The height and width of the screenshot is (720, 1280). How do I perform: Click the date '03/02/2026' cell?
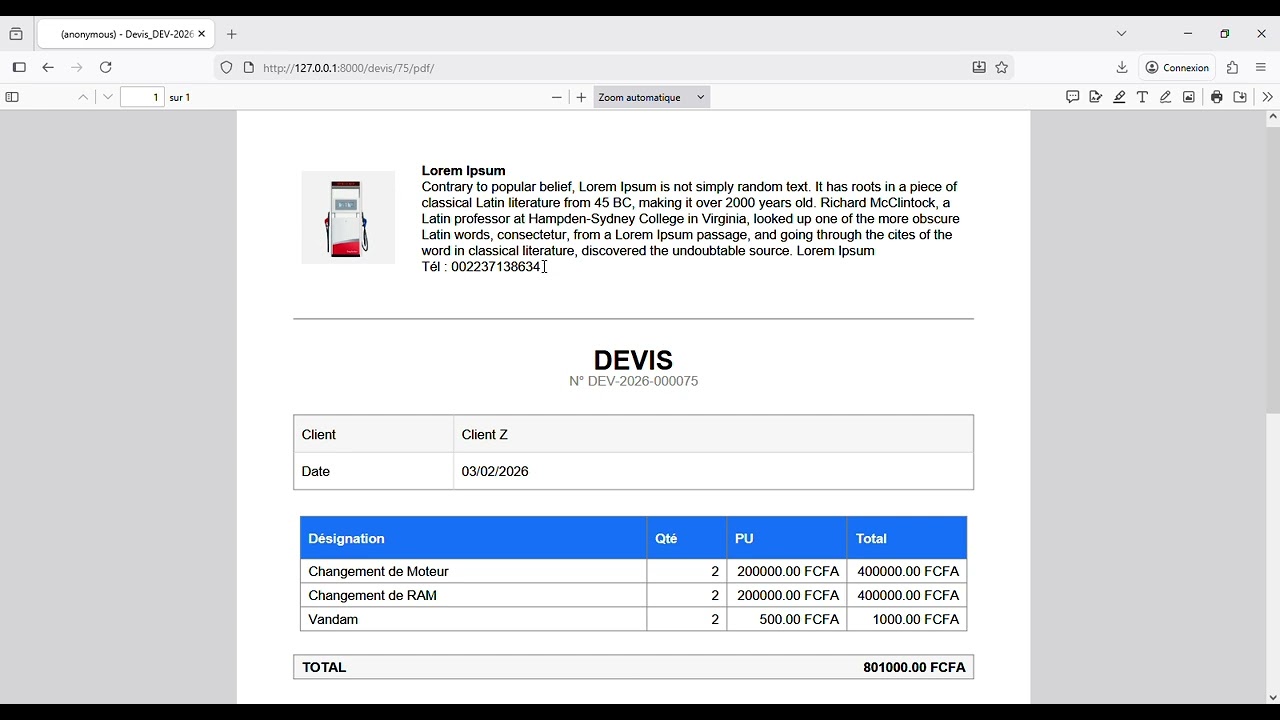[713, 471]
